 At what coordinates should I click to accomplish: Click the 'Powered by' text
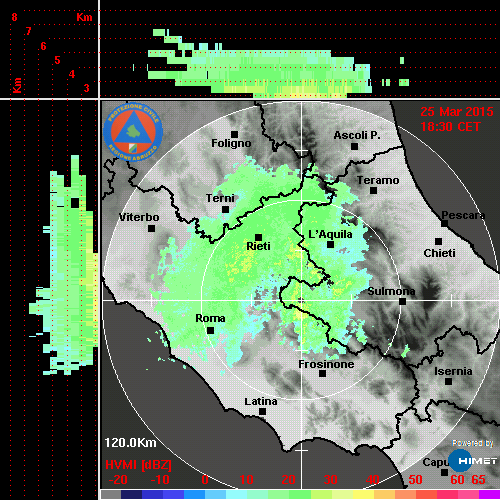tap(473, 443)
